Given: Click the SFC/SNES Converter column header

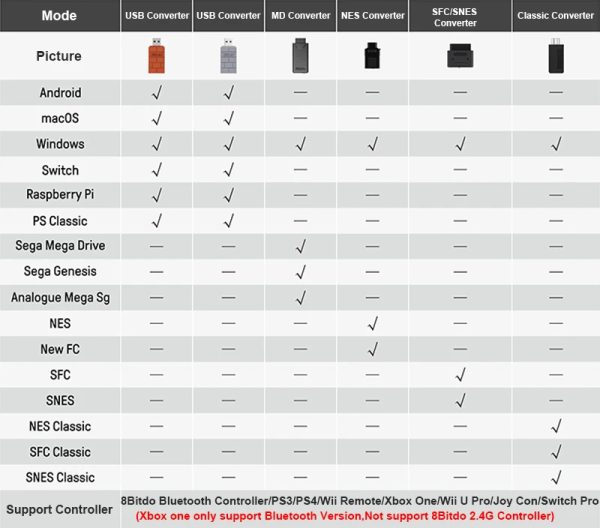Looking at the screenshot, I should (460, 16).
